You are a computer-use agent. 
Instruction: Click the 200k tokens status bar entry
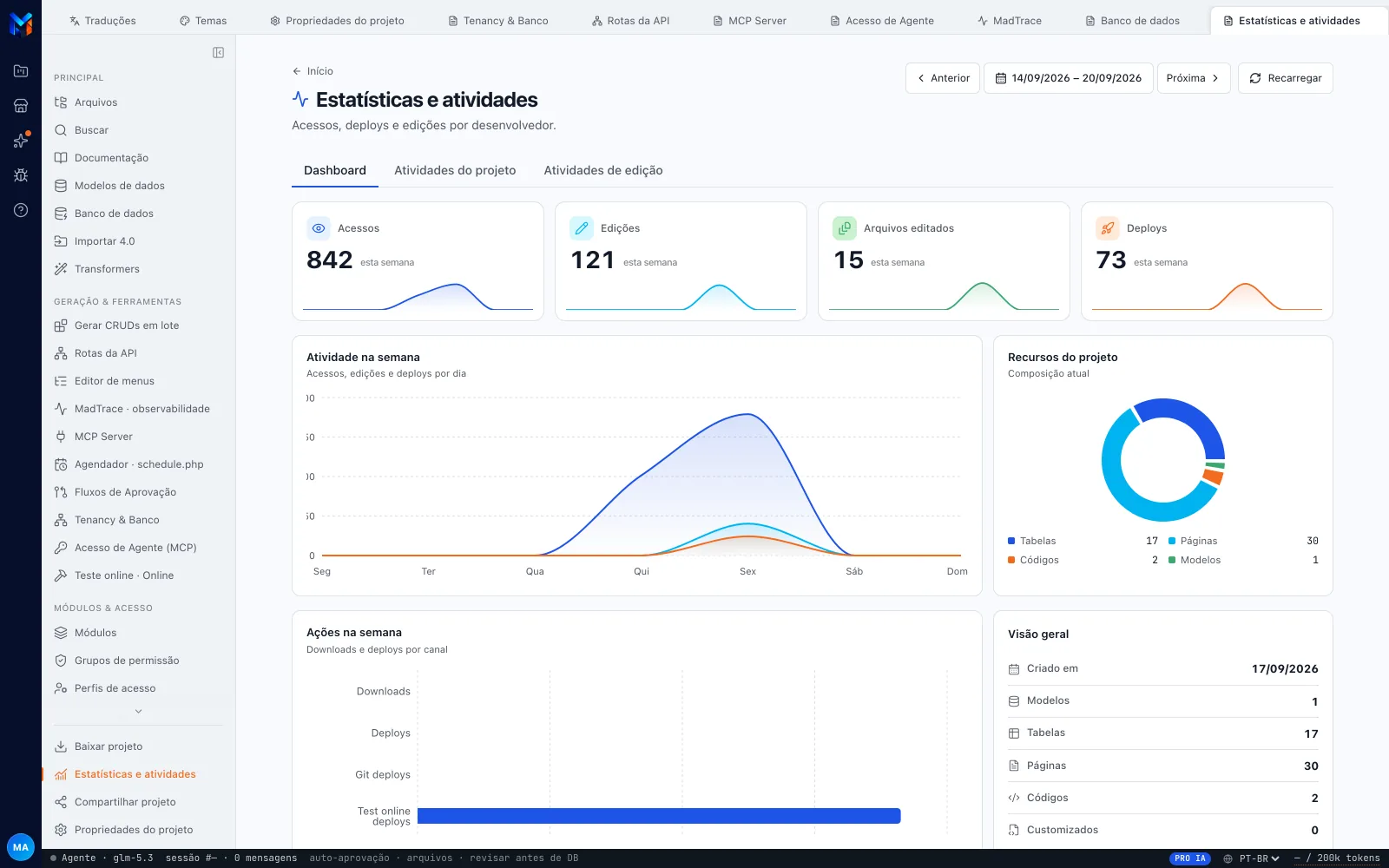[1337, 858]
